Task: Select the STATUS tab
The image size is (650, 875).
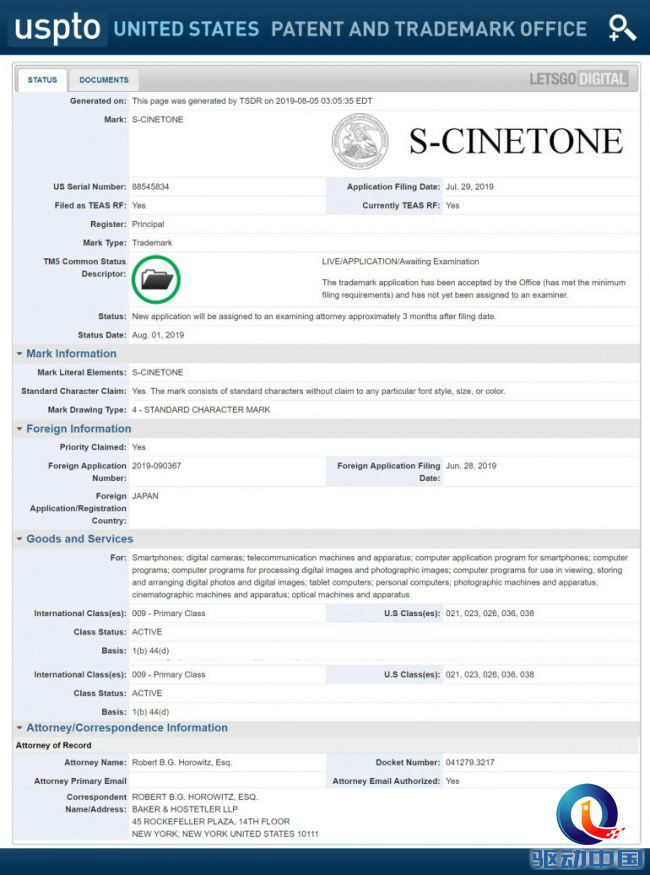Action: 43,79
